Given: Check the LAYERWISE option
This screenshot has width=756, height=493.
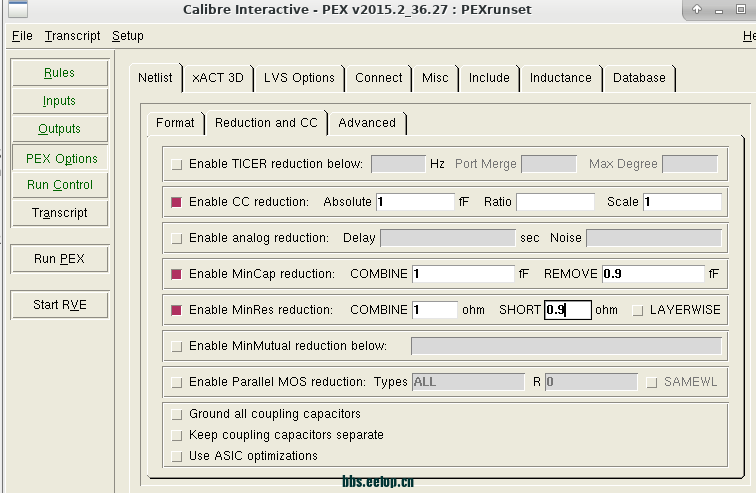Looking at the screenshot, I should coord(638,310).
